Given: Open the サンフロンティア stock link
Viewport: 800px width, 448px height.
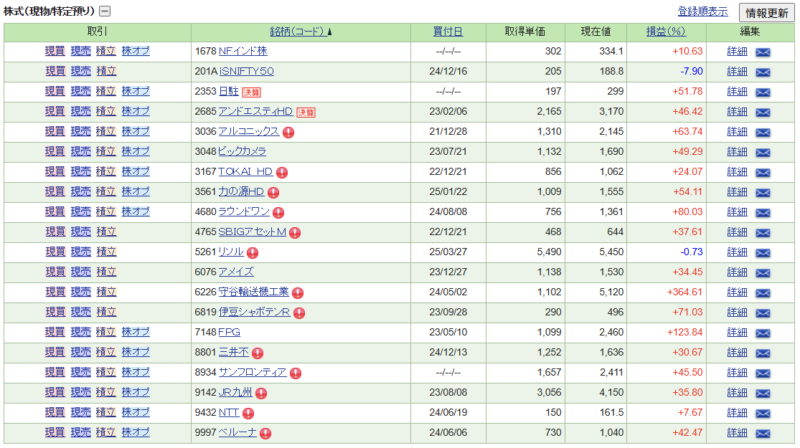Looking at the screenshot, I should click(253, 372).
